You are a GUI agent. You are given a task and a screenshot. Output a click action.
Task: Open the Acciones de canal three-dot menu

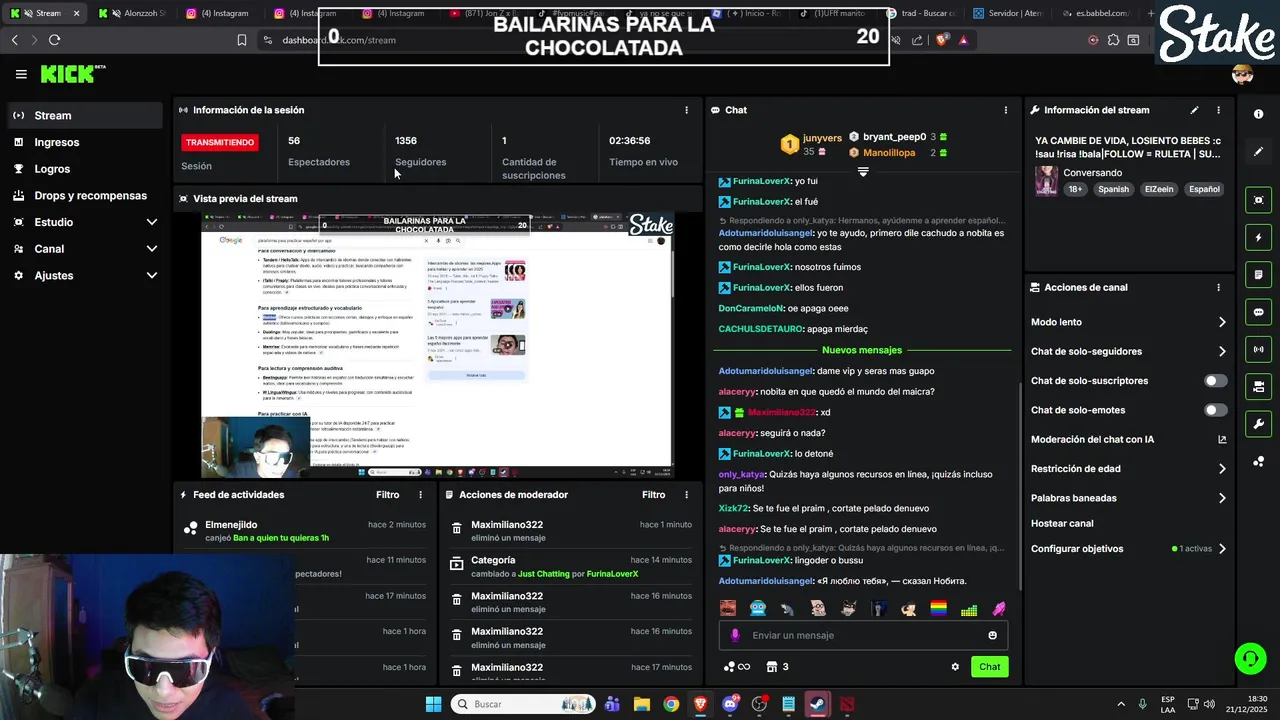1218,287
